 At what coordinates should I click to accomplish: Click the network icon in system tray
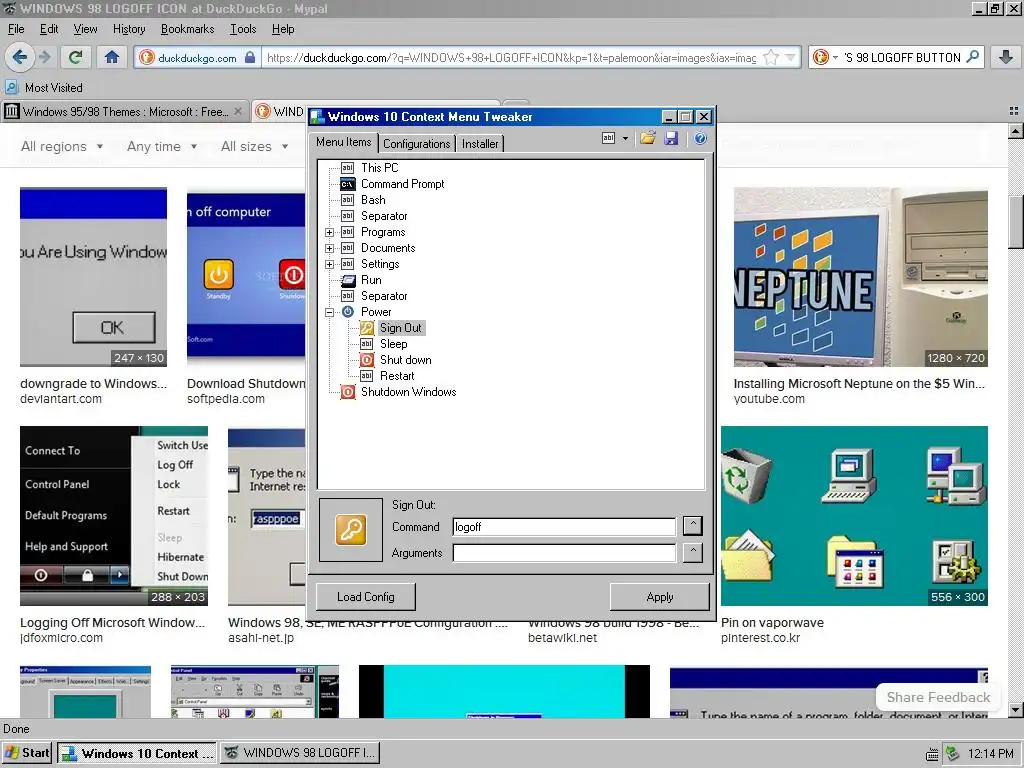[953, 754]
